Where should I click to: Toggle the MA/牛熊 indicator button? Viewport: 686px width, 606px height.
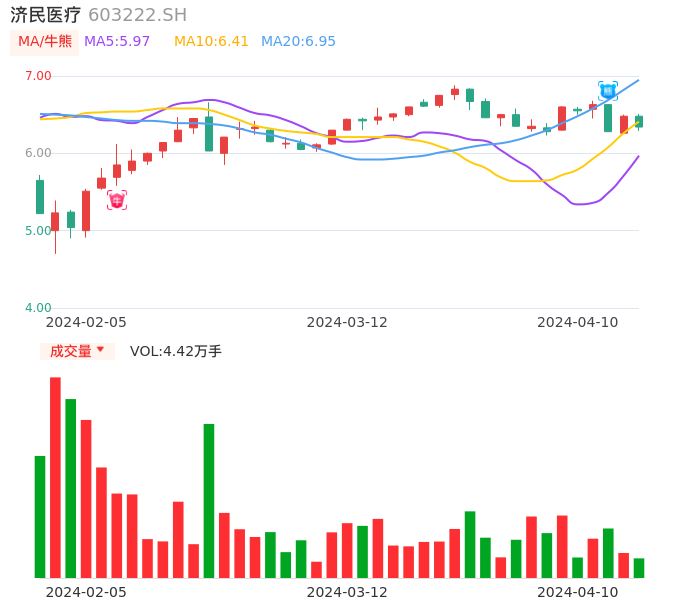[45, 42]
